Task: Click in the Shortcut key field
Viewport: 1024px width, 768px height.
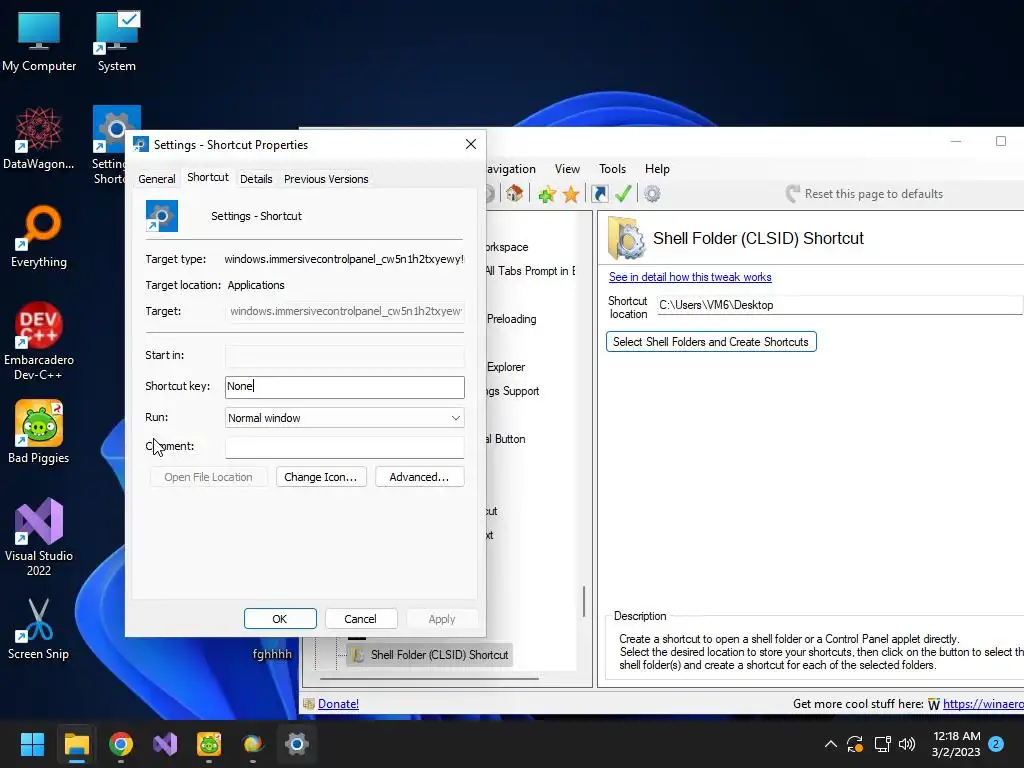Action: pyautogui.click(x=345, y=387)
